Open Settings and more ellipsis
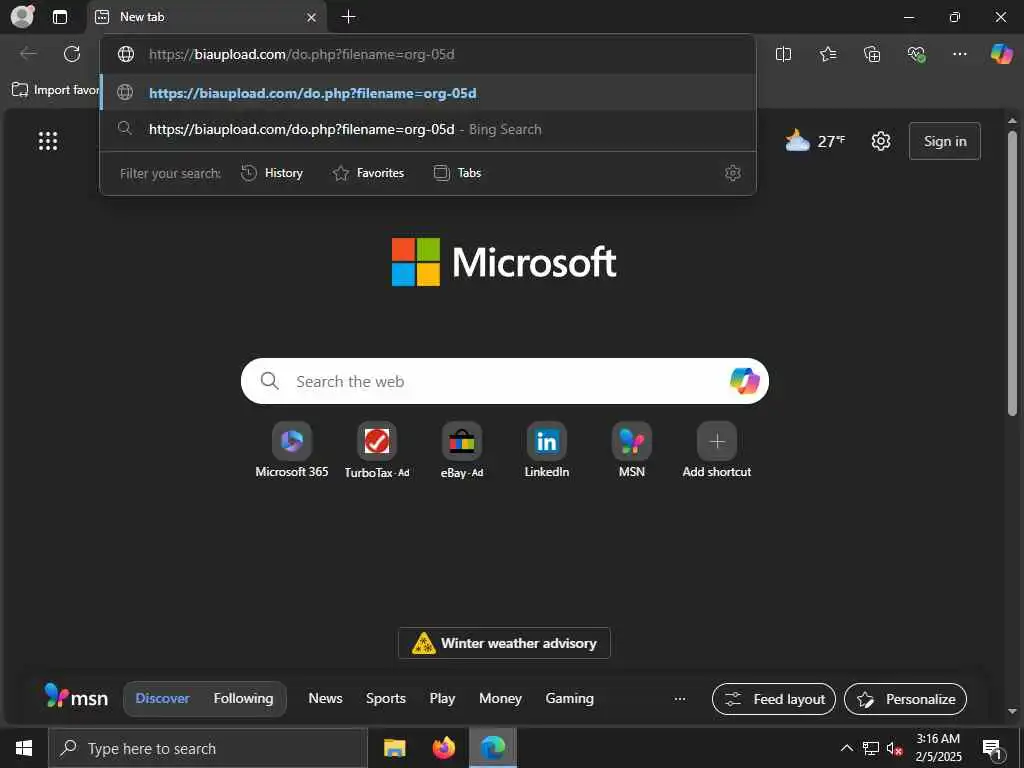This screenshot has height=768, width=1024. pos(960,54)
